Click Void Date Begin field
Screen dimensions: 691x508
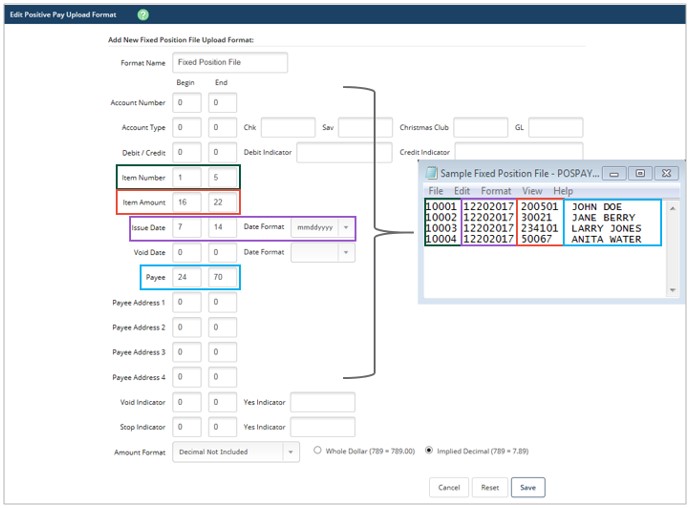point(187,252)
